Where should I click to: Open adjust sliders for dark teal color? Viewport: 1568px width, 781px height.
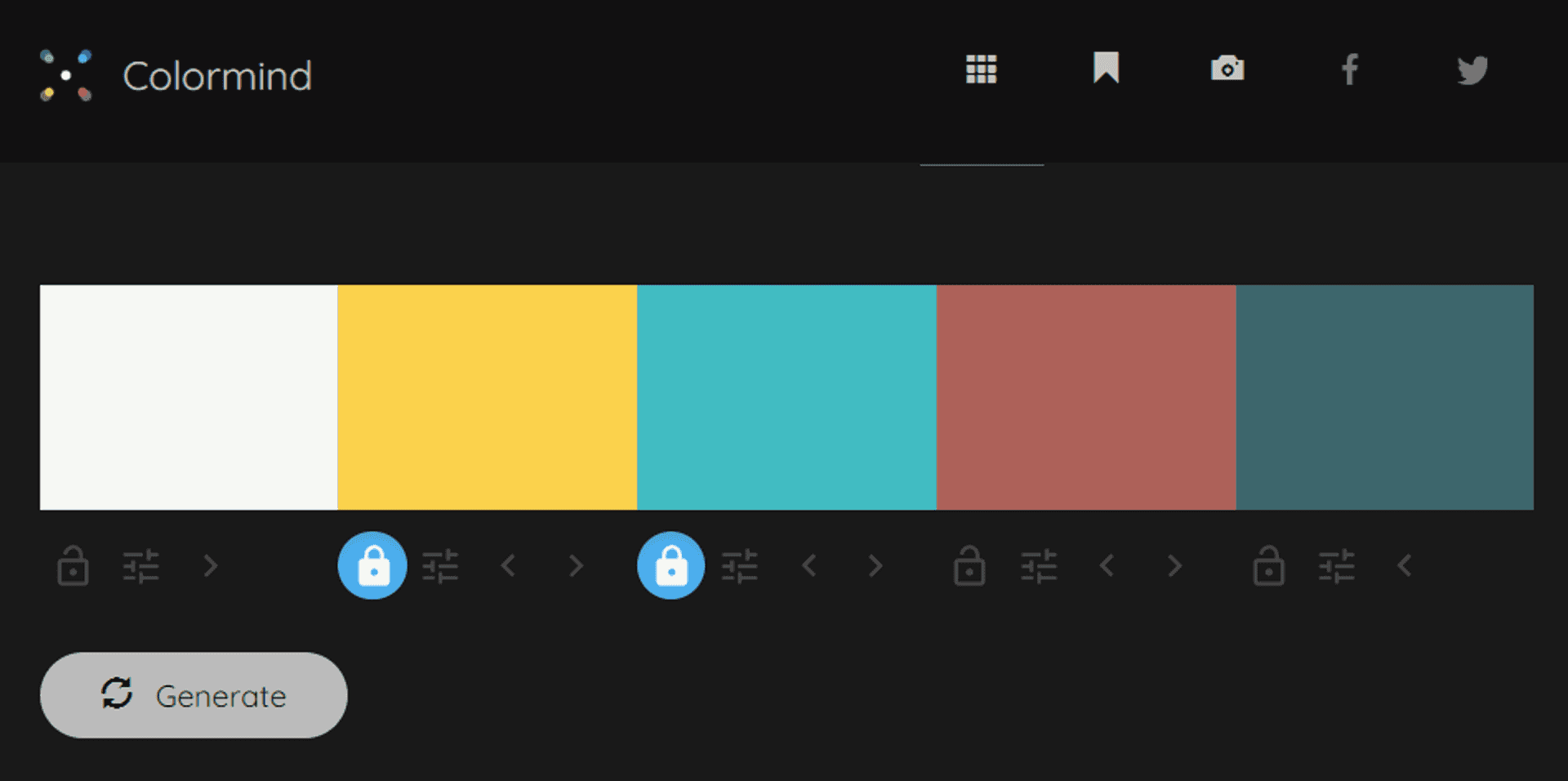(x=1337, y=566)
